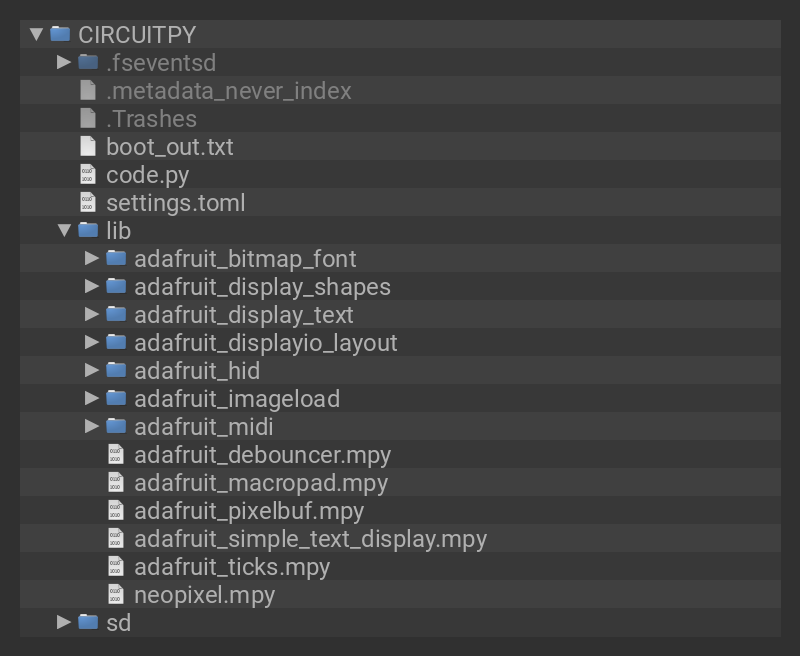Select adafruit_simple_text_display.mpy file
800x656 pixels.
coord(310,538)
